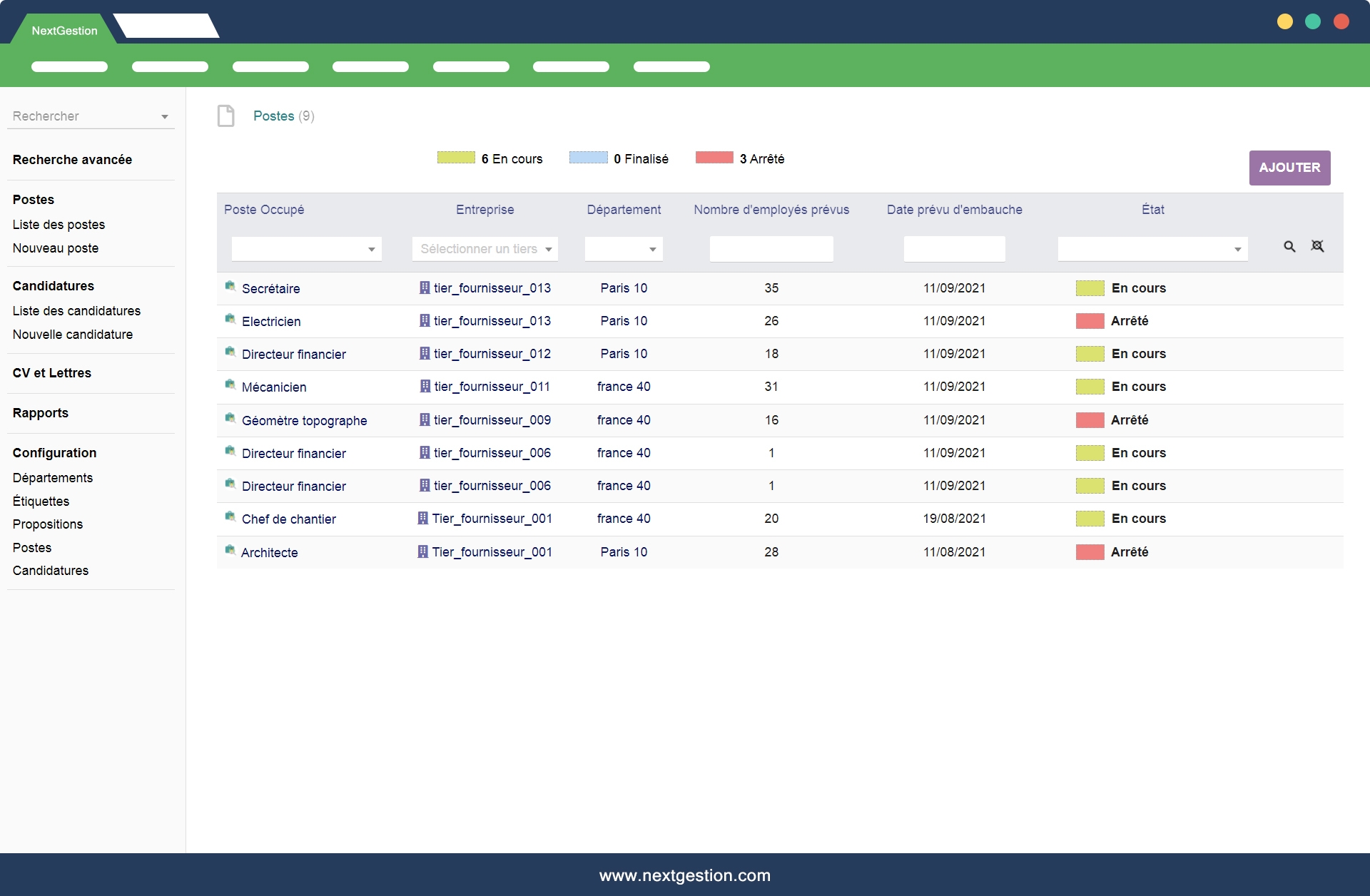Click the job icon next to Géomètre topographe

(230, 419)
